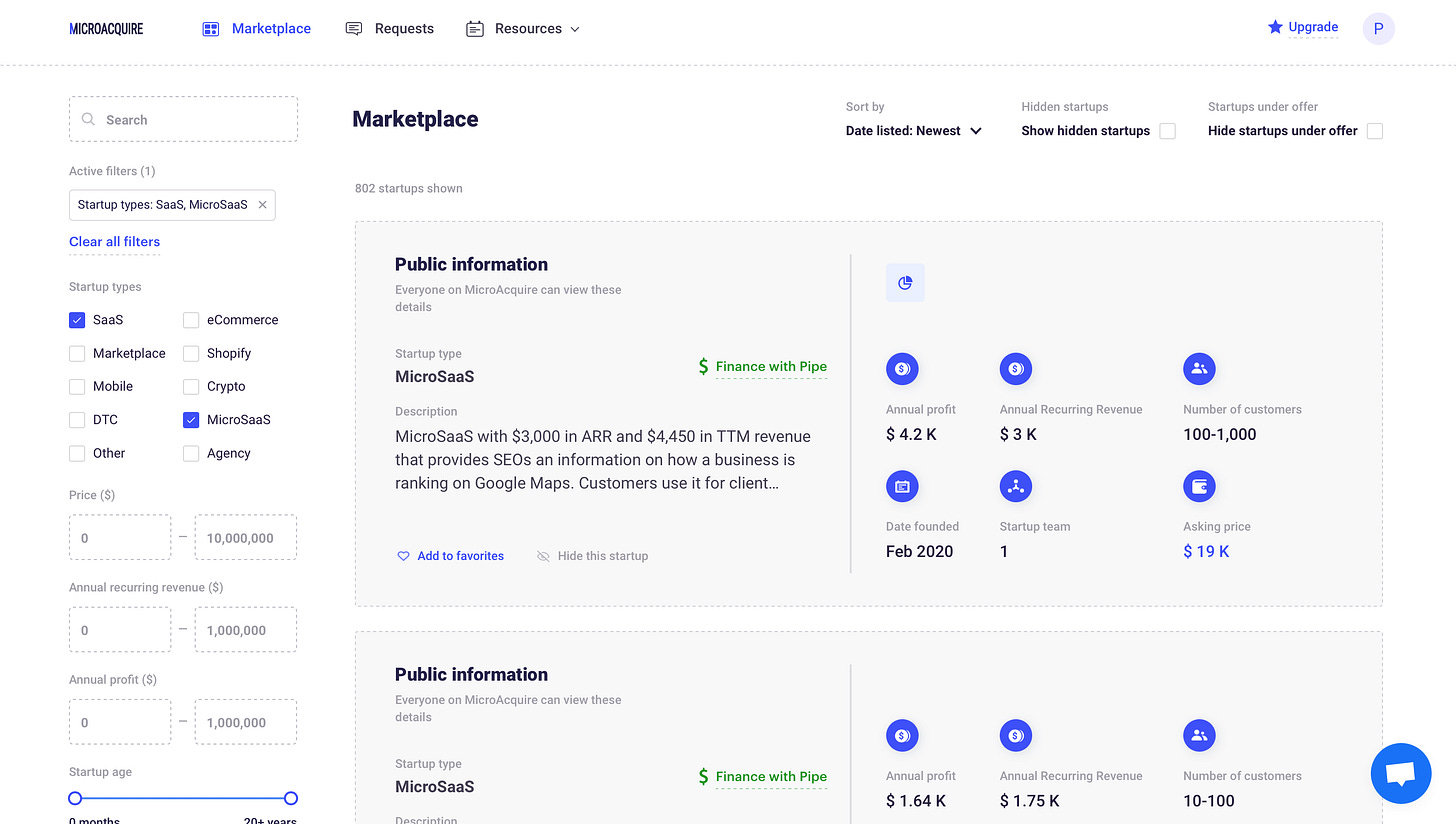
Task: Click Annual Recurring Revenue icon of first listing
Action: pyautogui.click(x=1016, y=369)
